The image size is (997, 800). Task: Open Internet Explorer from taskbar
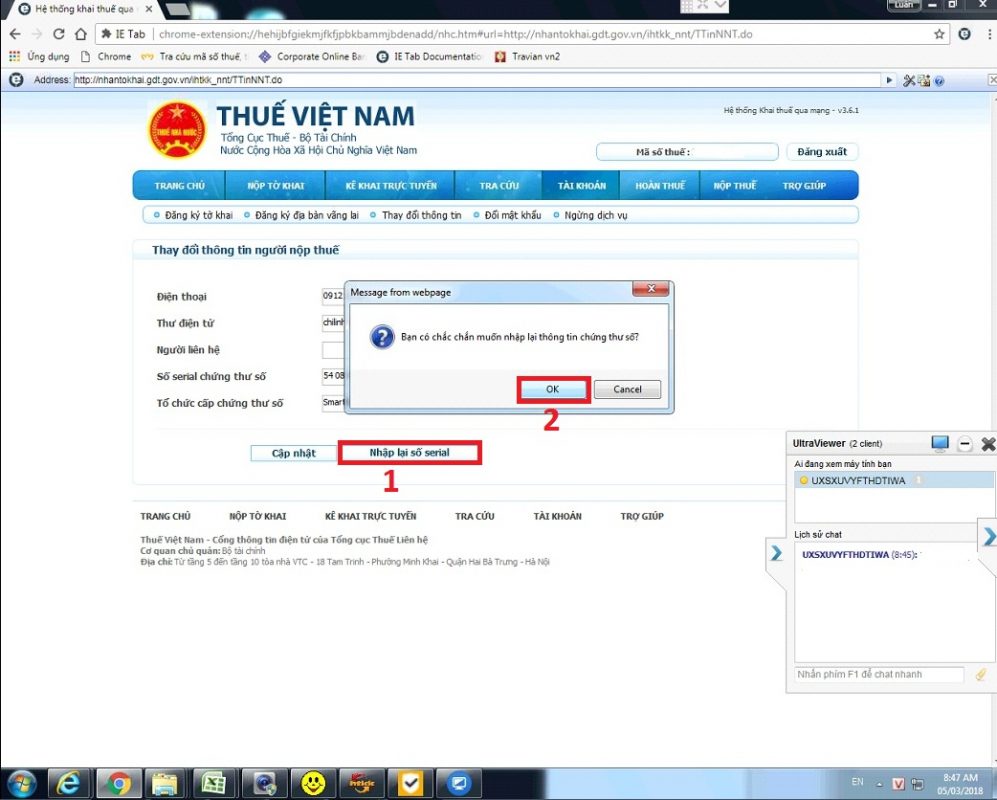click(68, 783)
